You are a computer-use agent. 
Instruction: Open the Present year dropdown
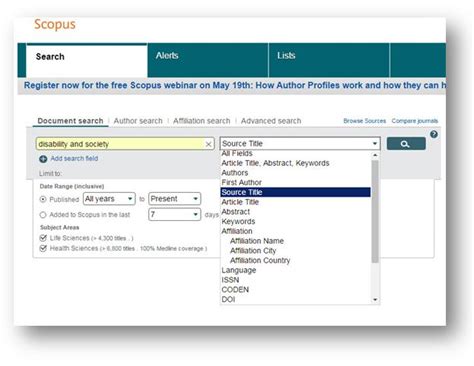pos(175,199)
